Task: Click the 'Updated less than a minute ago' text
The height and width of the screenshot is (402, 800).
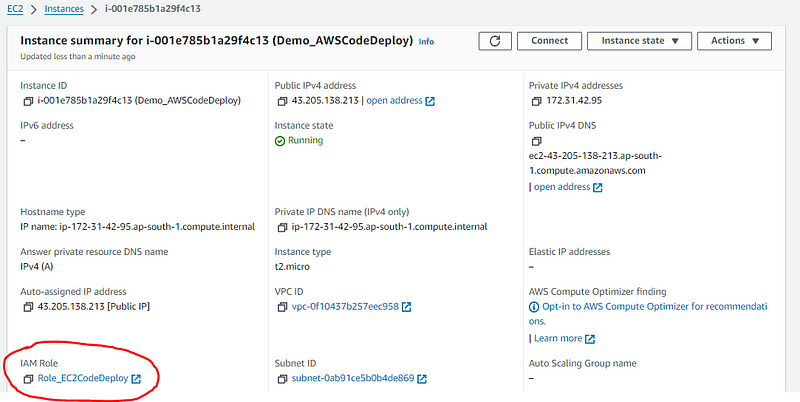Action: 78,57
